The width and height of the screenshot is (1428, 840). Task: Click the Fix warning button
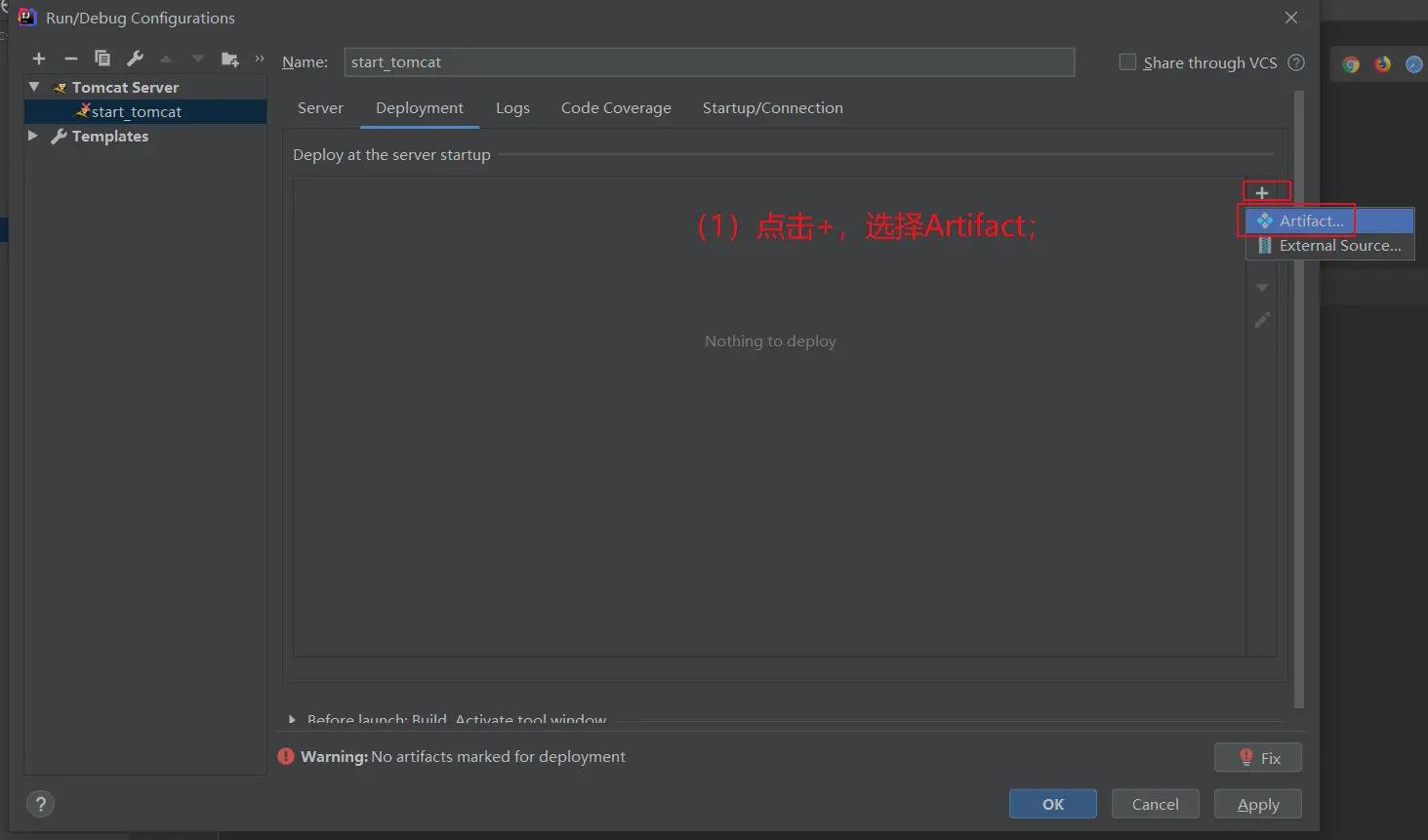click(x=1257, y=758)
